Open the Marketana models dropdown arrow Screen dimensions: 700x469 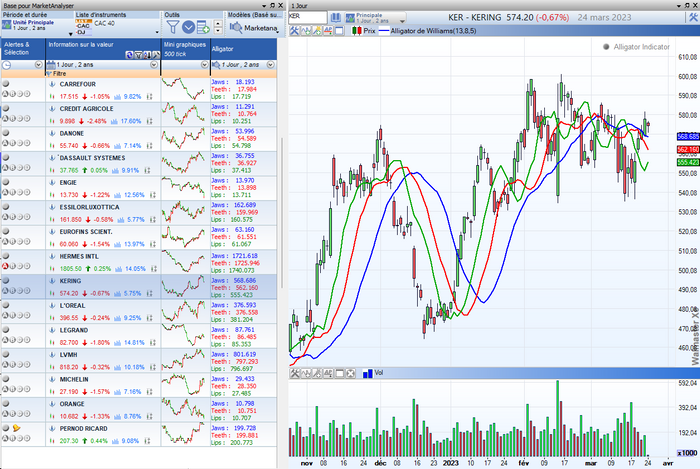tap(278, 31)
